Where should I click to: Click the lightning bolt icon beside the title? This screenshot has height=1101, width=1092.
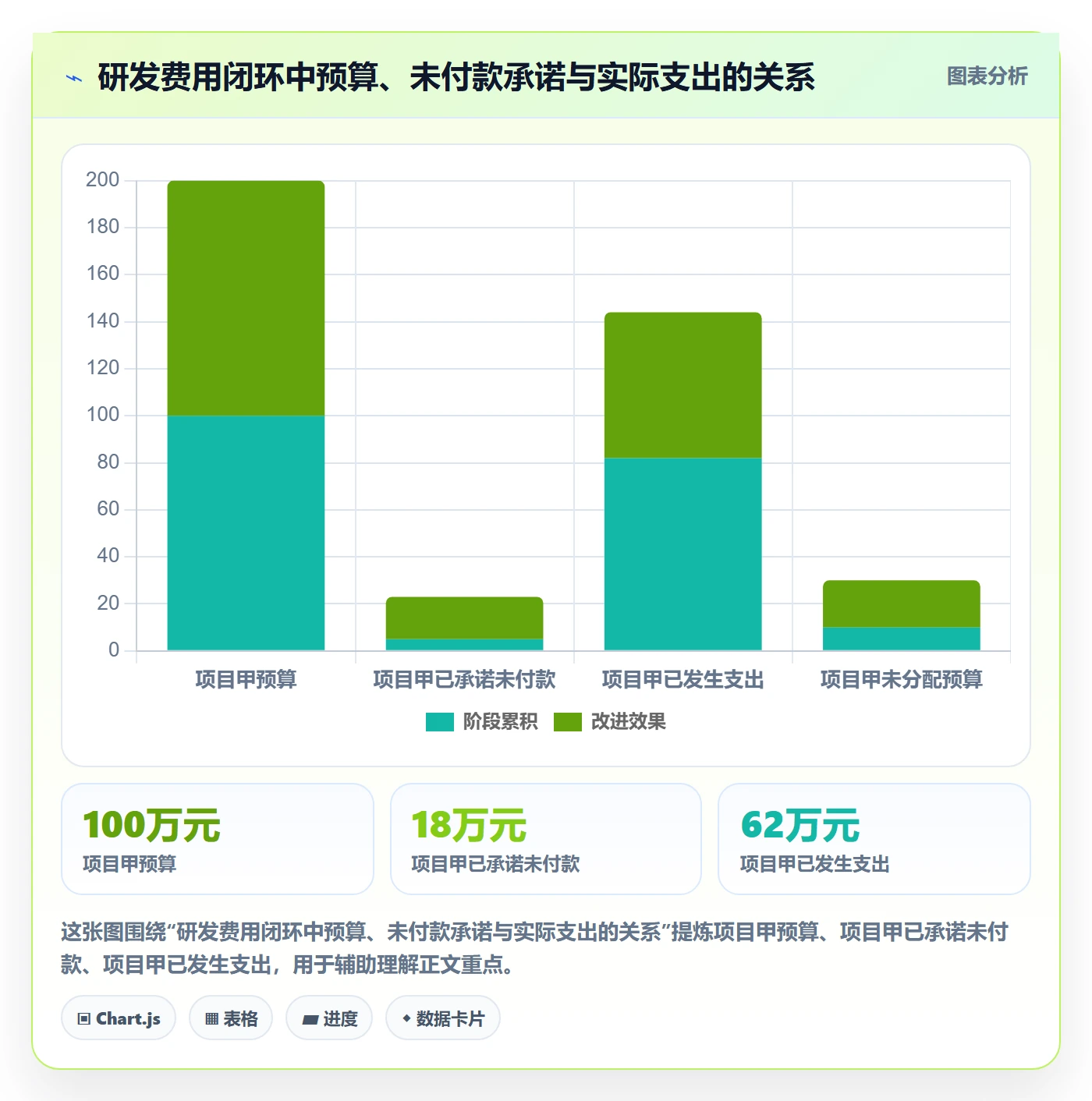pos(74,78)
